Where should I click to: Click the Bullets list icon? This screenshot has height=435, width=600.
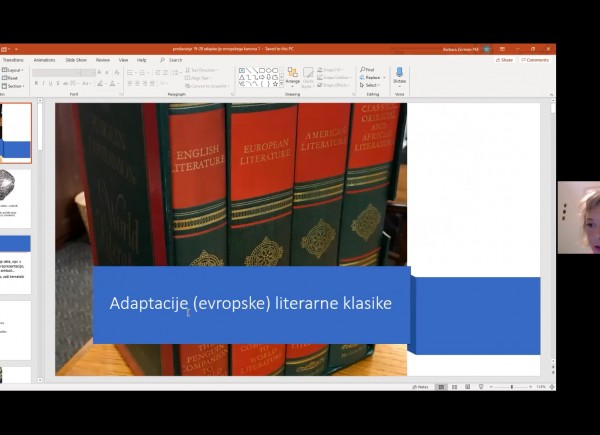[x=131, y=72]
